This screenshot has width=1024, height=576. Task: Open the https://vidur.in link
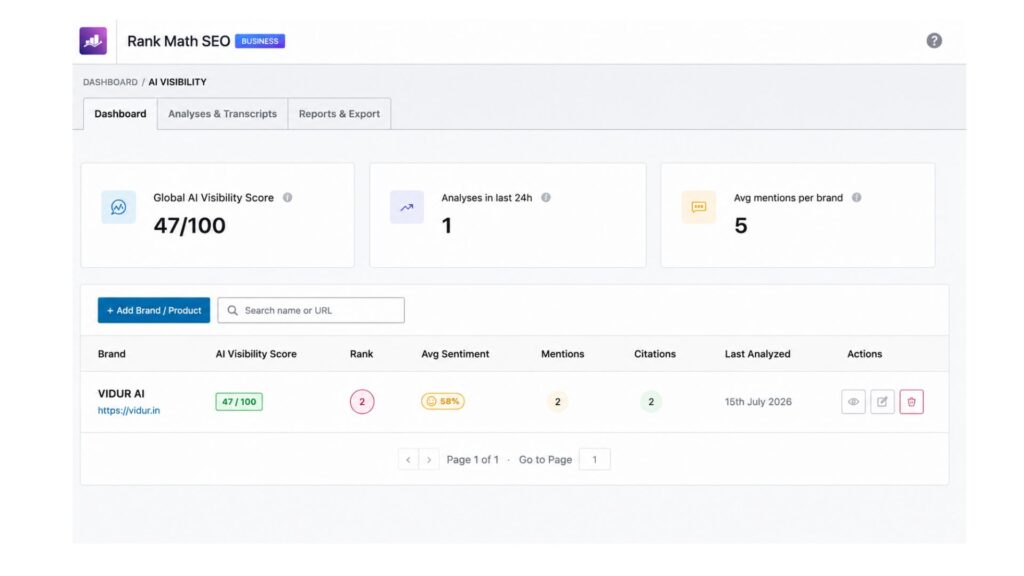pyautogui.click(x=129, y=411)
